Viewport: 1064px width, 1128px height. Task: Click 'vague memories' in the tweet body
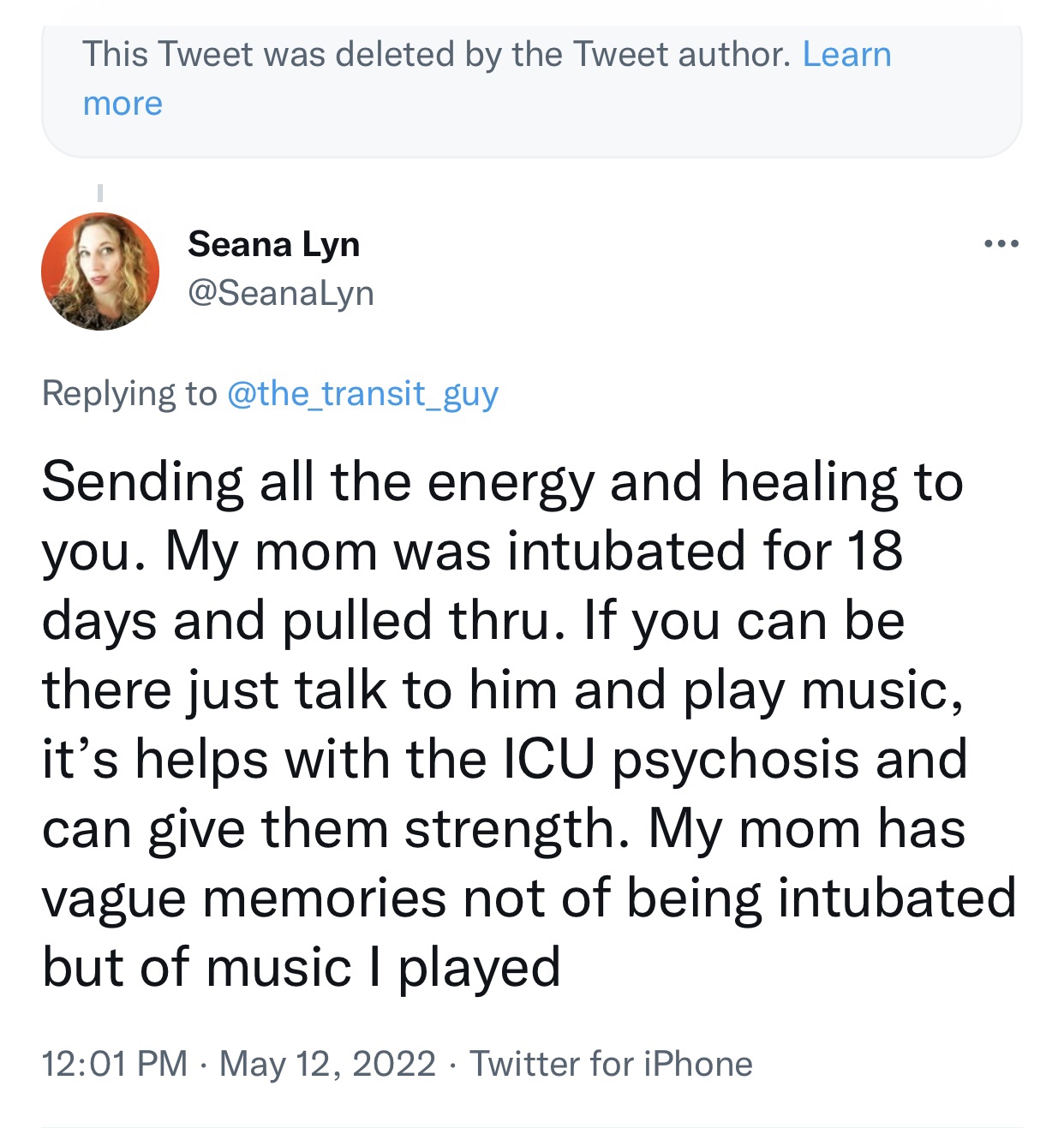(243, 898)
